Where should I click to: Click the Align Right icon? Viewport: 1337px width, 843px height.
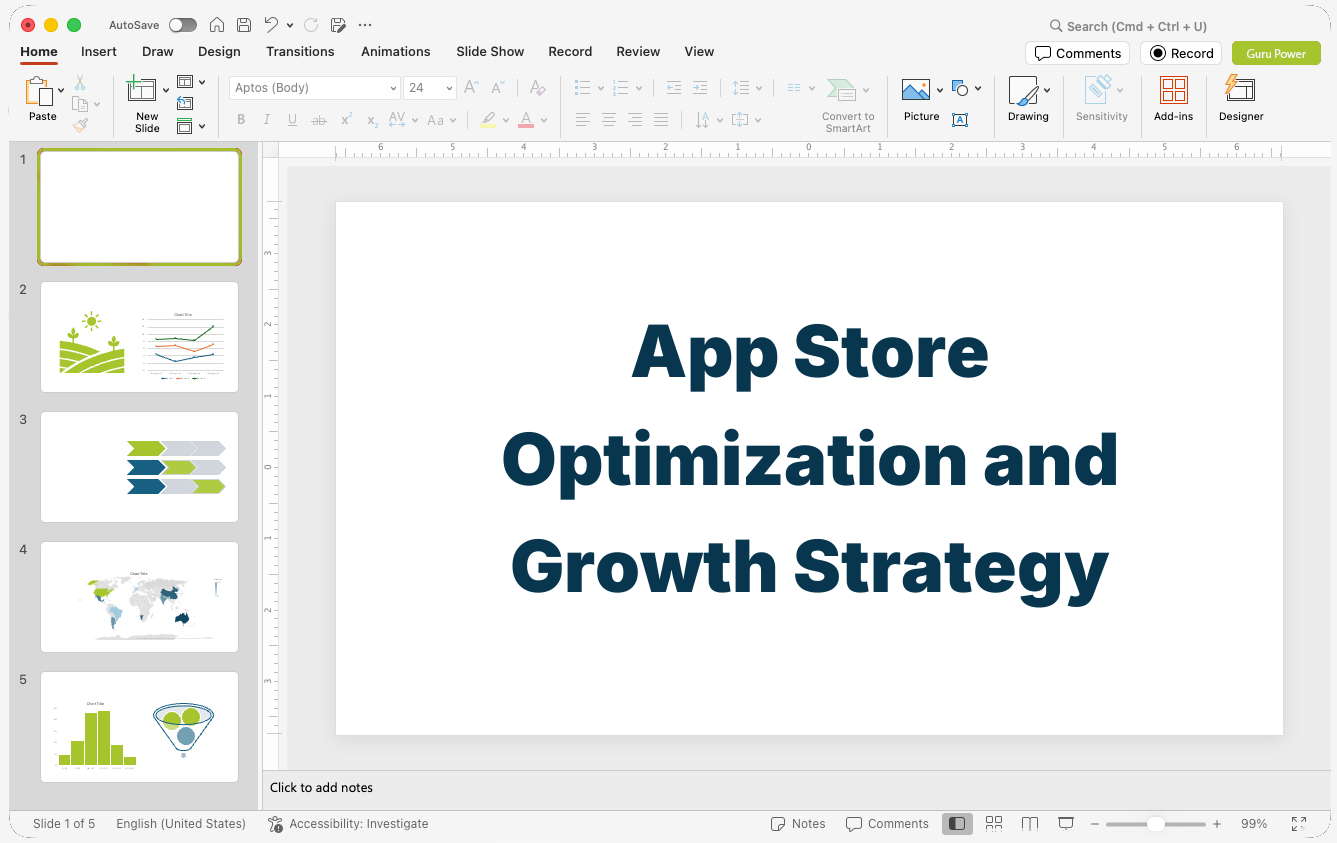coord(635,120)
